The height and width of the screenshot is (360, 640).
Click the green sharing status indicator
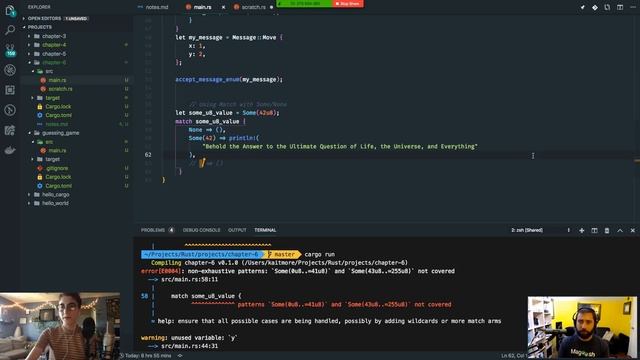tap(304, 4)
